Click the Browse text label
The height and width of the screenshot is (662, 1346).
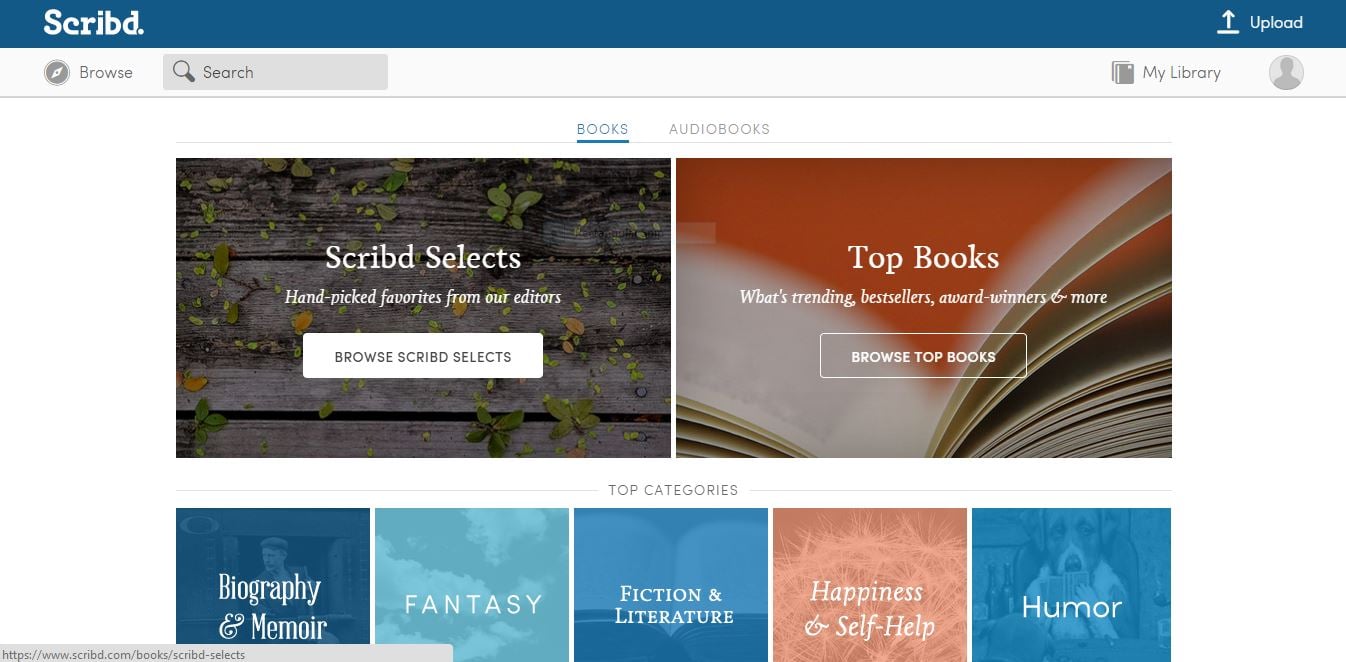coord(106,73)
